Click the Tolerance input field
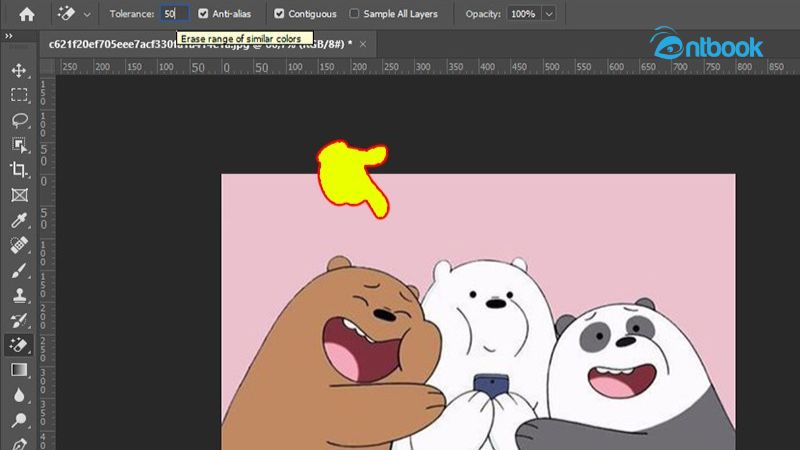Image resolution: width=800 pixels, height=450 pixels. (175, 14)
